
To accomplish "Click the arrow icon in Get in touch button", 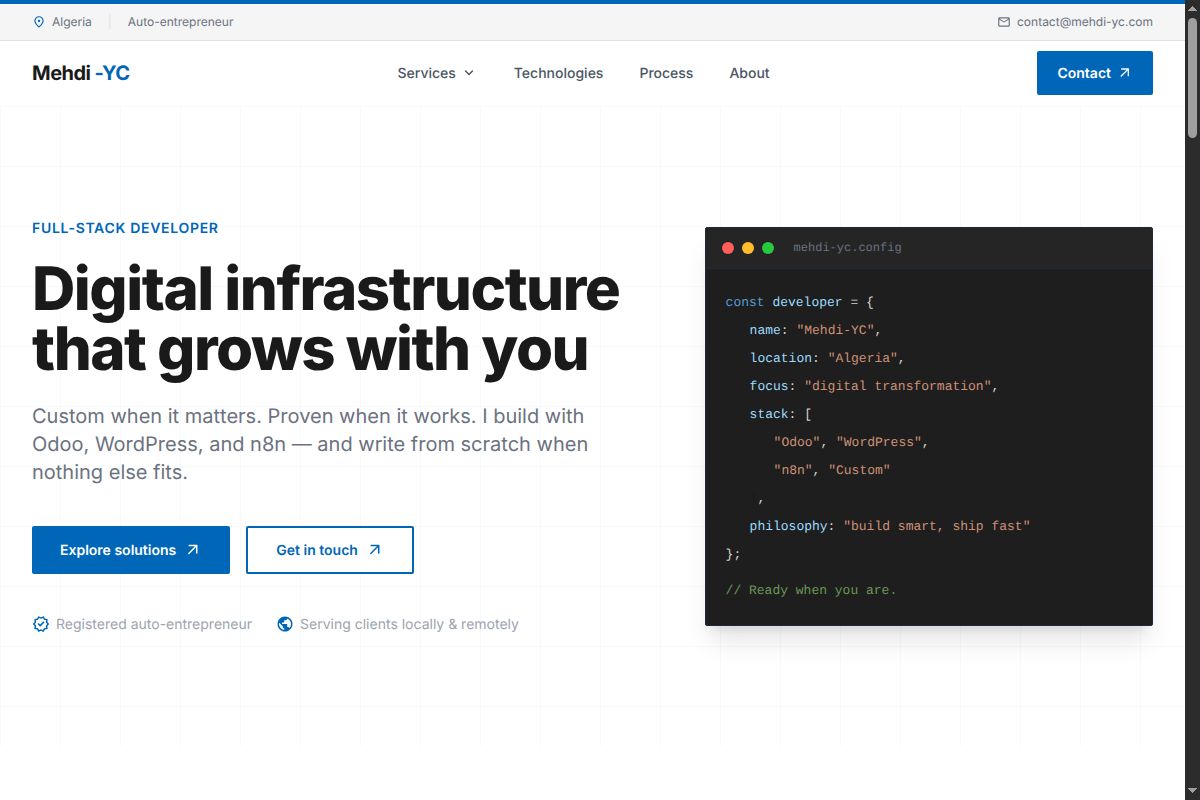I will [375, 550].
